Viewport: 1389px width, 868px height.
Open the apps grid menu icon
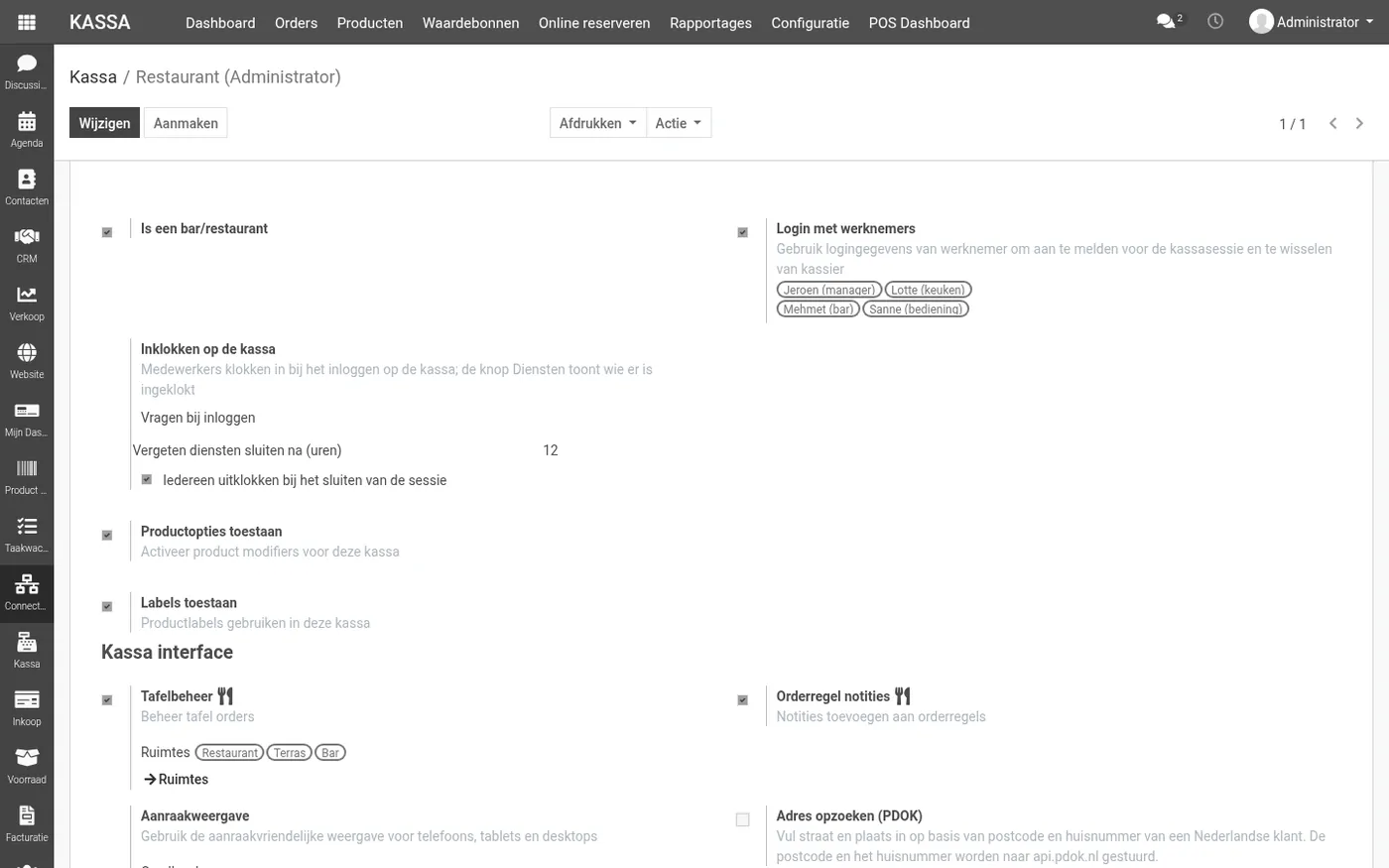pyautogui.click(x=27, y=22)
